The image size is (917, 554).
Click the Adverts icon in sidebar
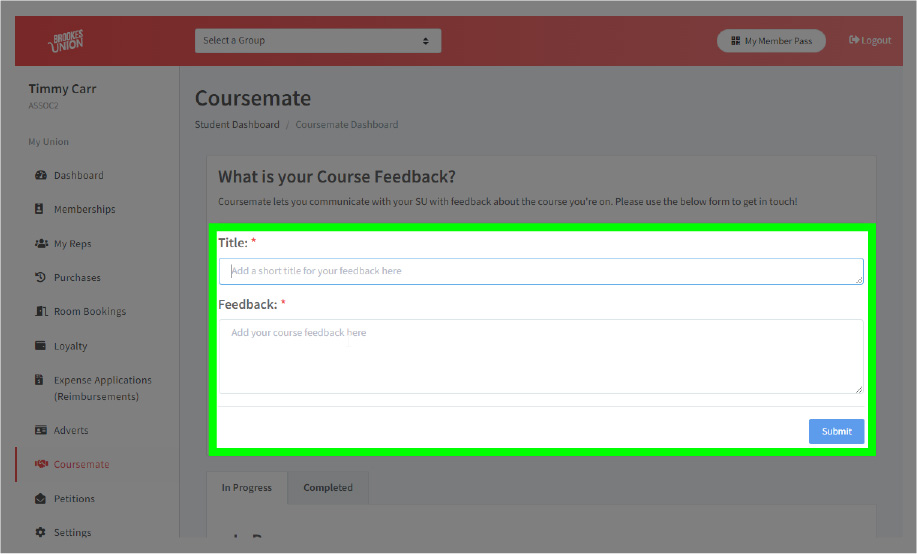click(x=41, y=431)
